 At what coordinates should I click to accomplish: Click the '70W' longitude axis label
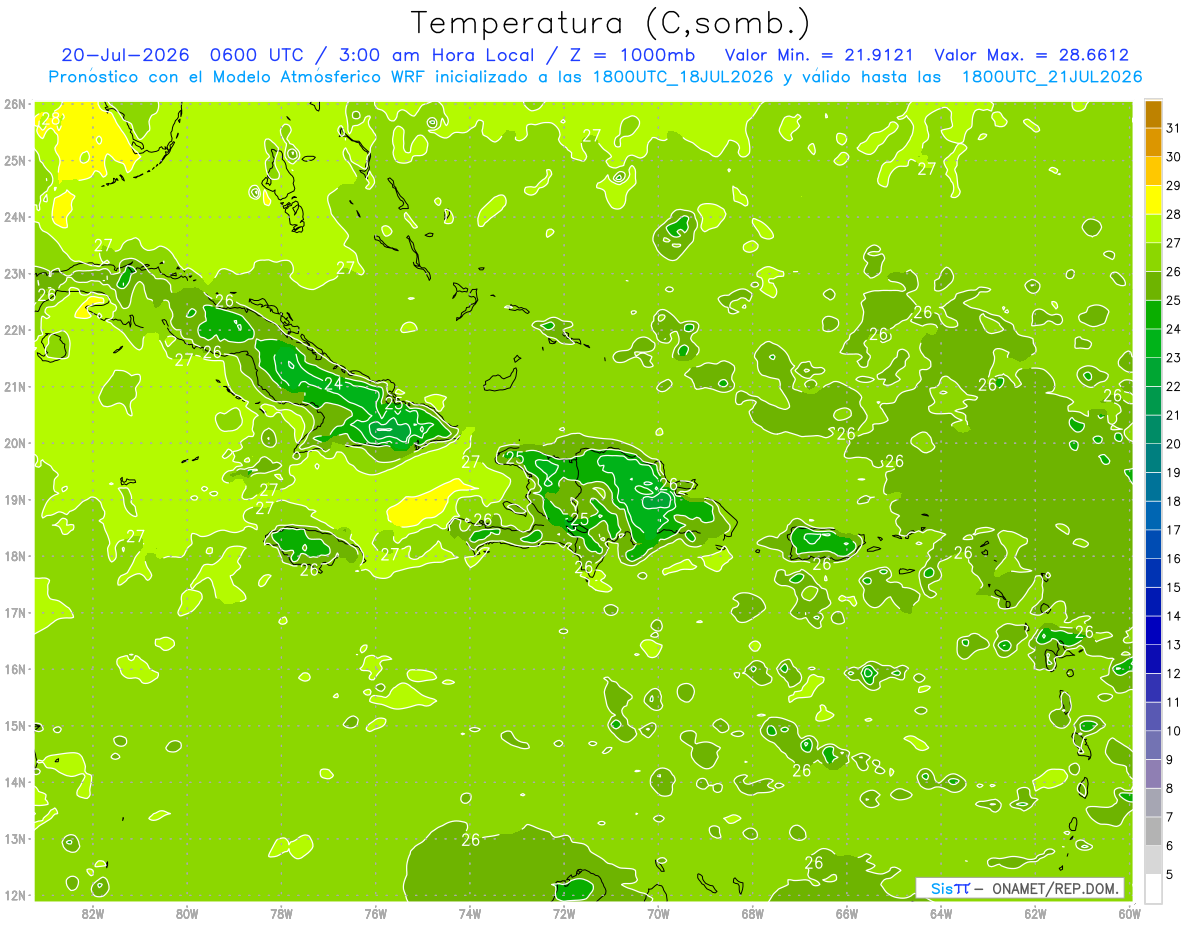[658, 913]
